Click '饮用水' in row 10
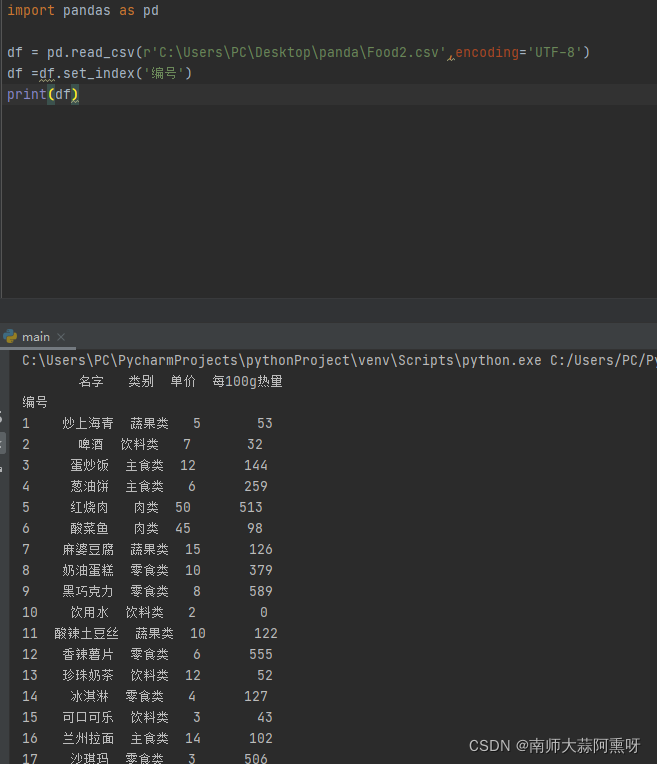The height and width of the screenshot is (764, 657). pyautogui.click(x=89, y=612)
